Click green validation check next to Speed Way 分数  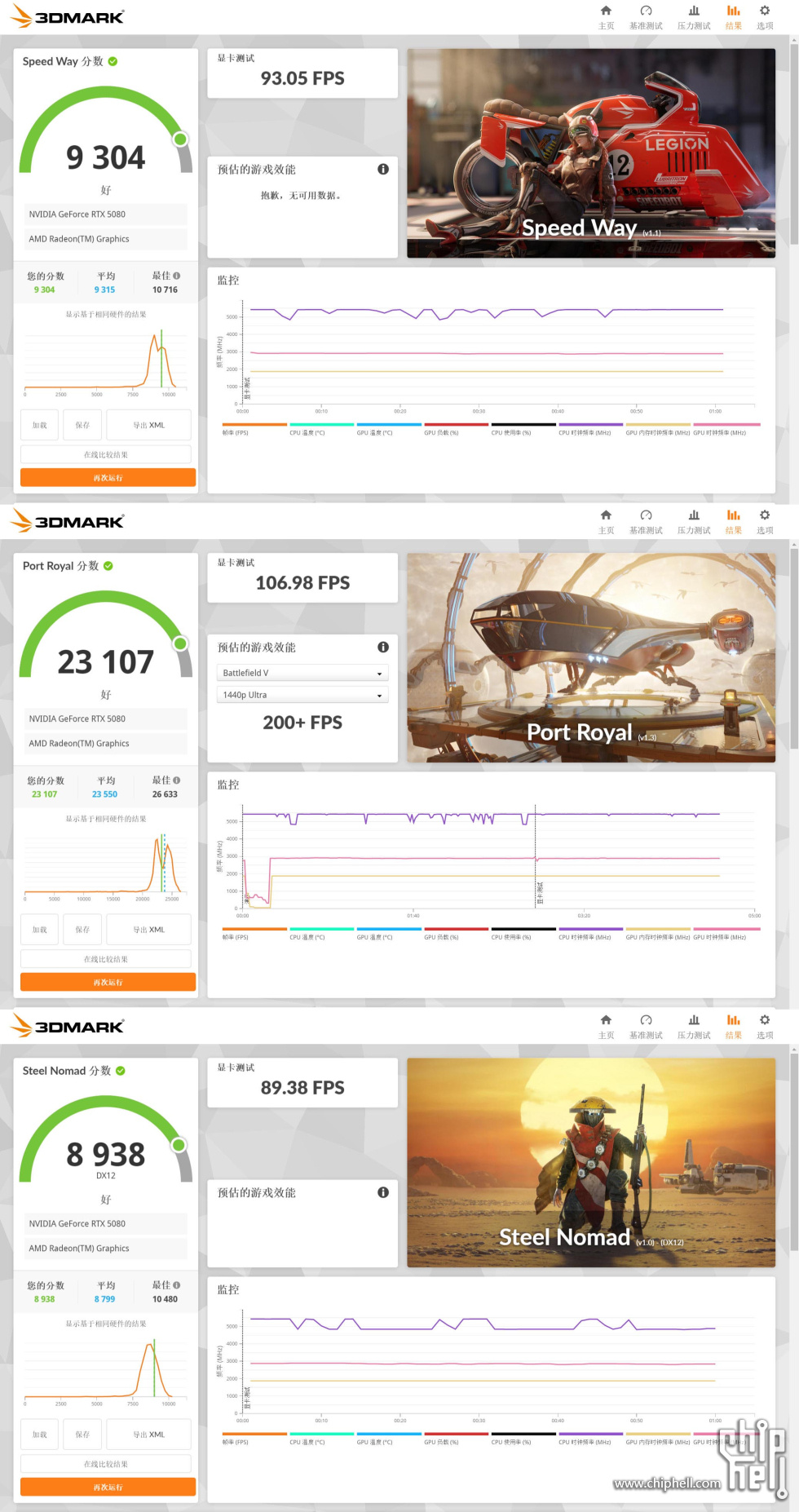pos(113,61)
